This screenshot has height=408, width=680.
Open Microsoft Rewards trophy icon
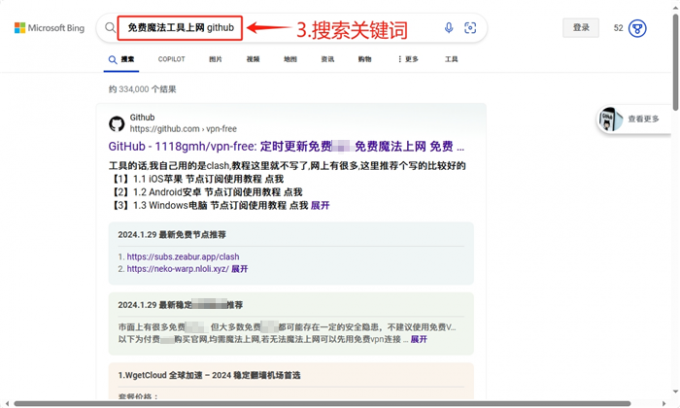click(637, 28)
